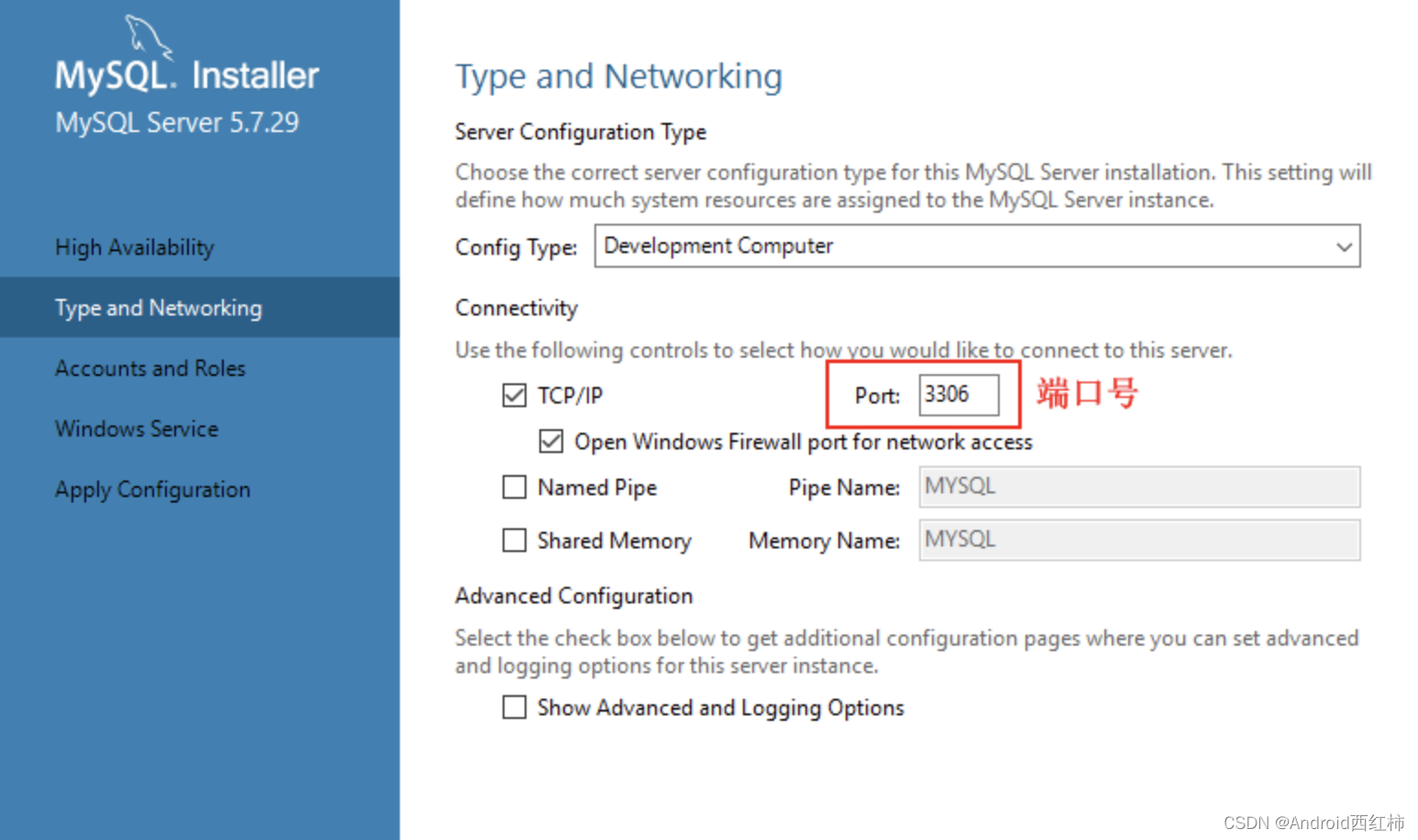Enable the Named Pipe option
Image resolution: width=1418 pixels, height=840 pixels.
(515, 487)
